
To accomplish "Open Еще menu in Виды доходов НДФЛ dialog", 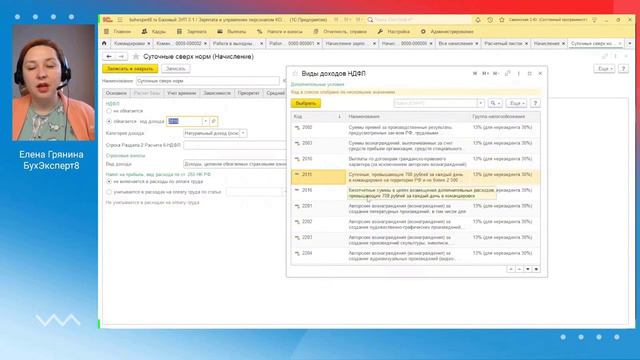I will (x=516, y=103).
